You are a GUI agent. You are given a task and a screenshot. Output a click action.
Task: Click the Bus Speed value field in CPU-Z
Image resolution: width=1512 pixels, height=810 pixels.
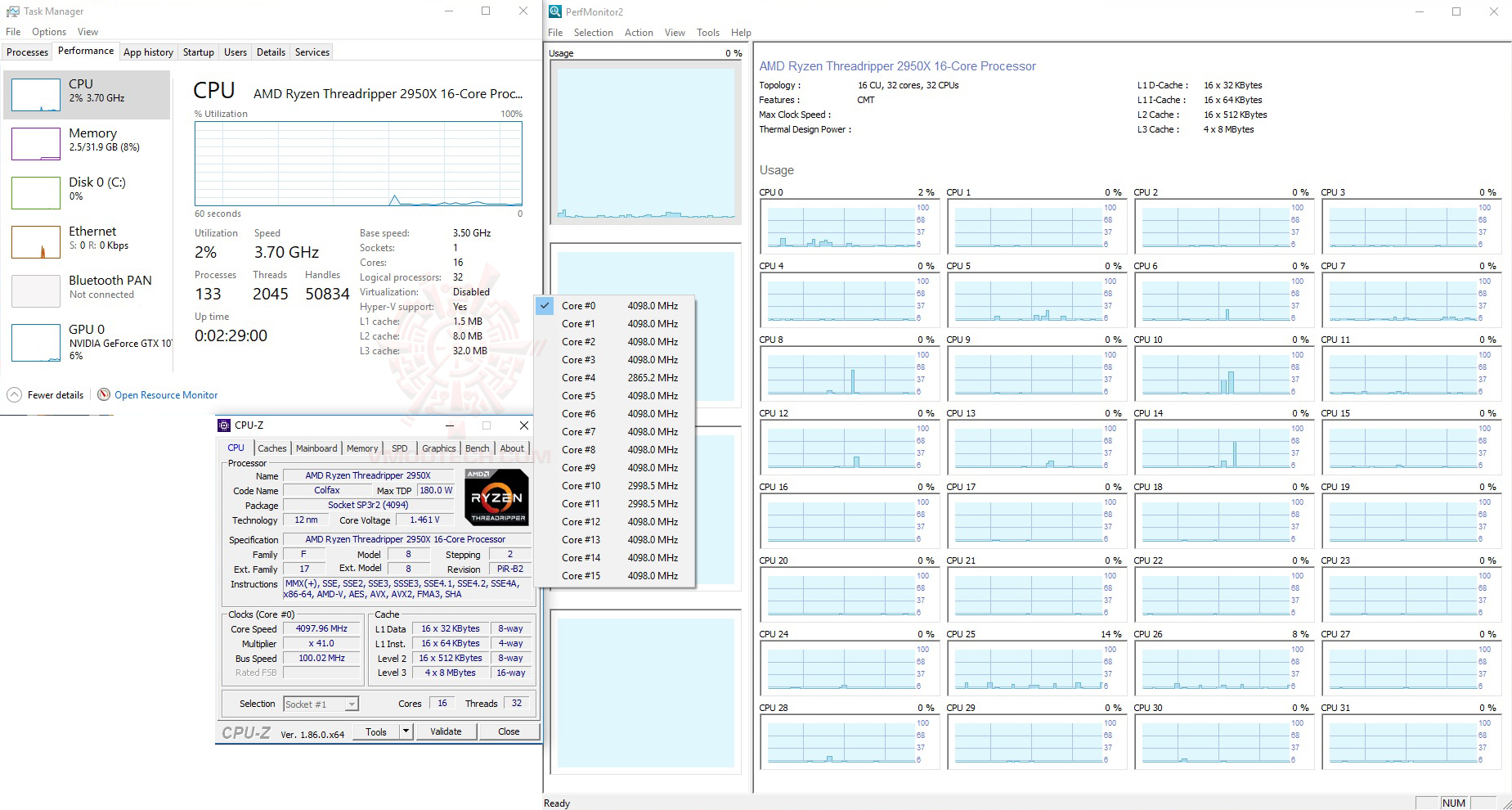(x=321, y=659)
